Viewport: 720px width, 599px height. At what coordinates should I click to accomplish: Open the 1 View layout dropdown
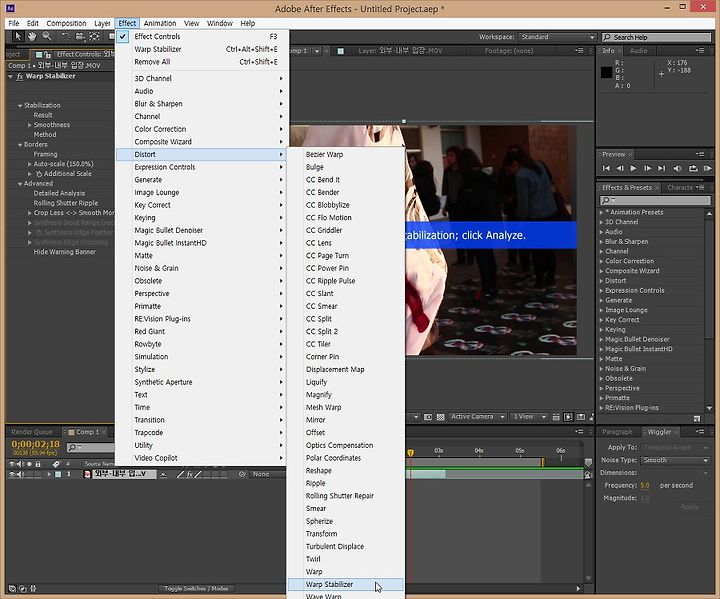click(x=529, y=417)
